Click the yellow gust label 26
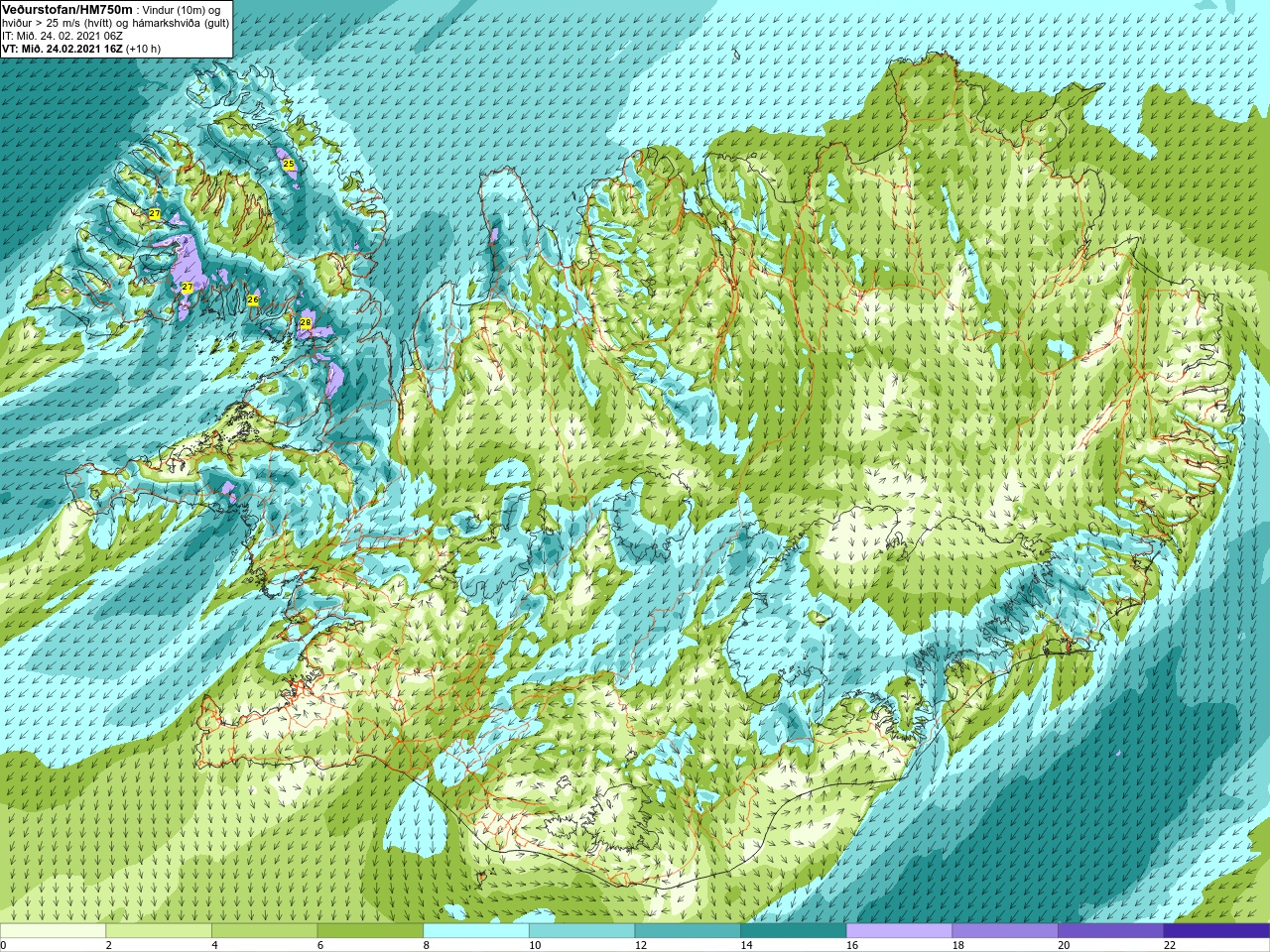The height and width of the screenshot is (952, 1270). tap(253, 299)
